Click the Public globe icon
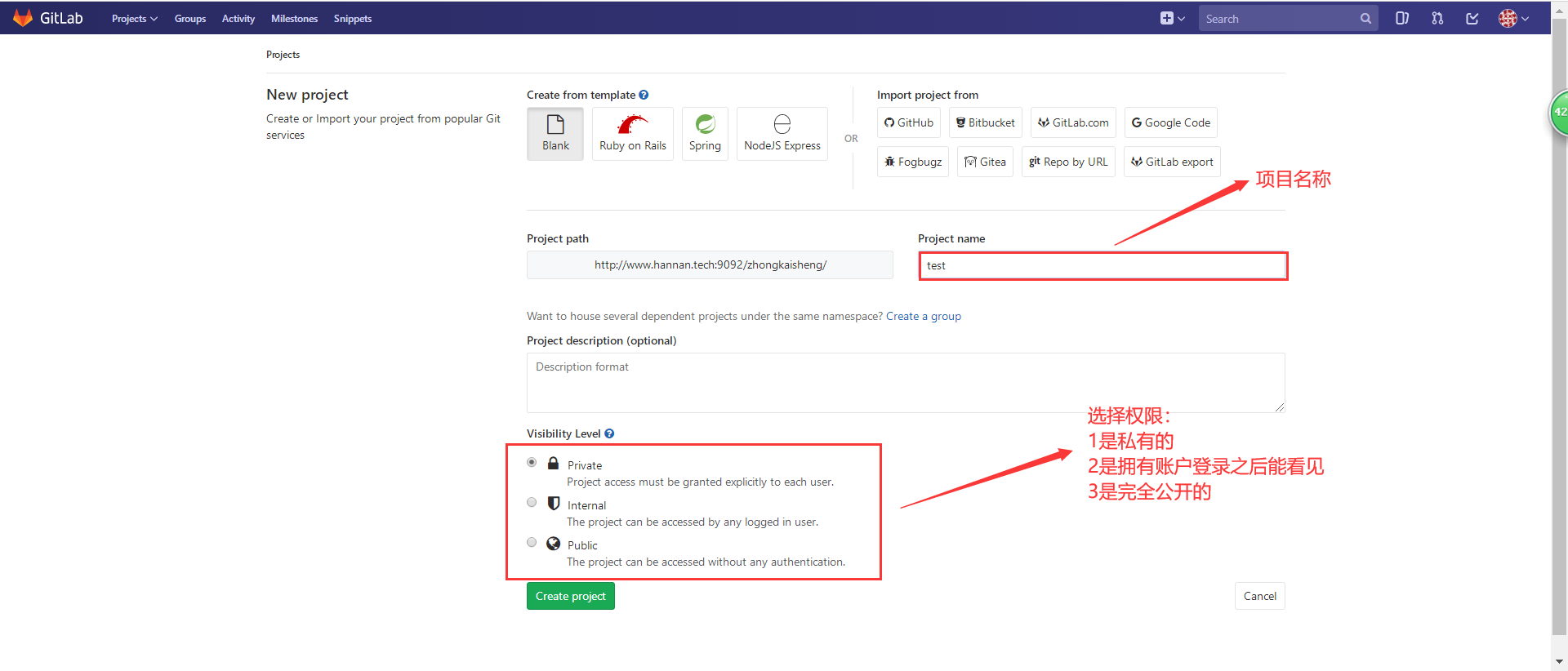 point(553,543)
